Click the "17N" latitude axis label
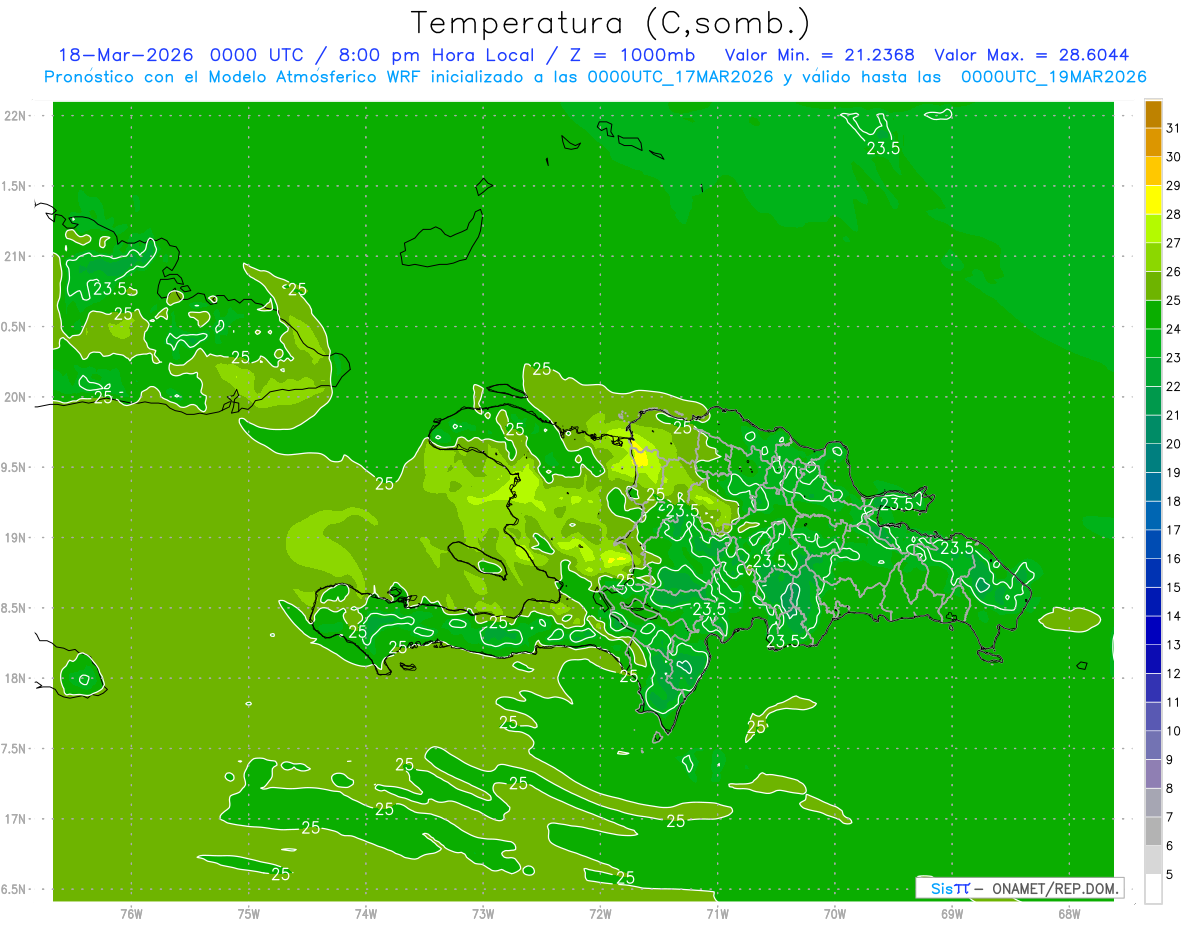Screen dimensions: 1200x927 pyautogui.click(x=15, y=819)
